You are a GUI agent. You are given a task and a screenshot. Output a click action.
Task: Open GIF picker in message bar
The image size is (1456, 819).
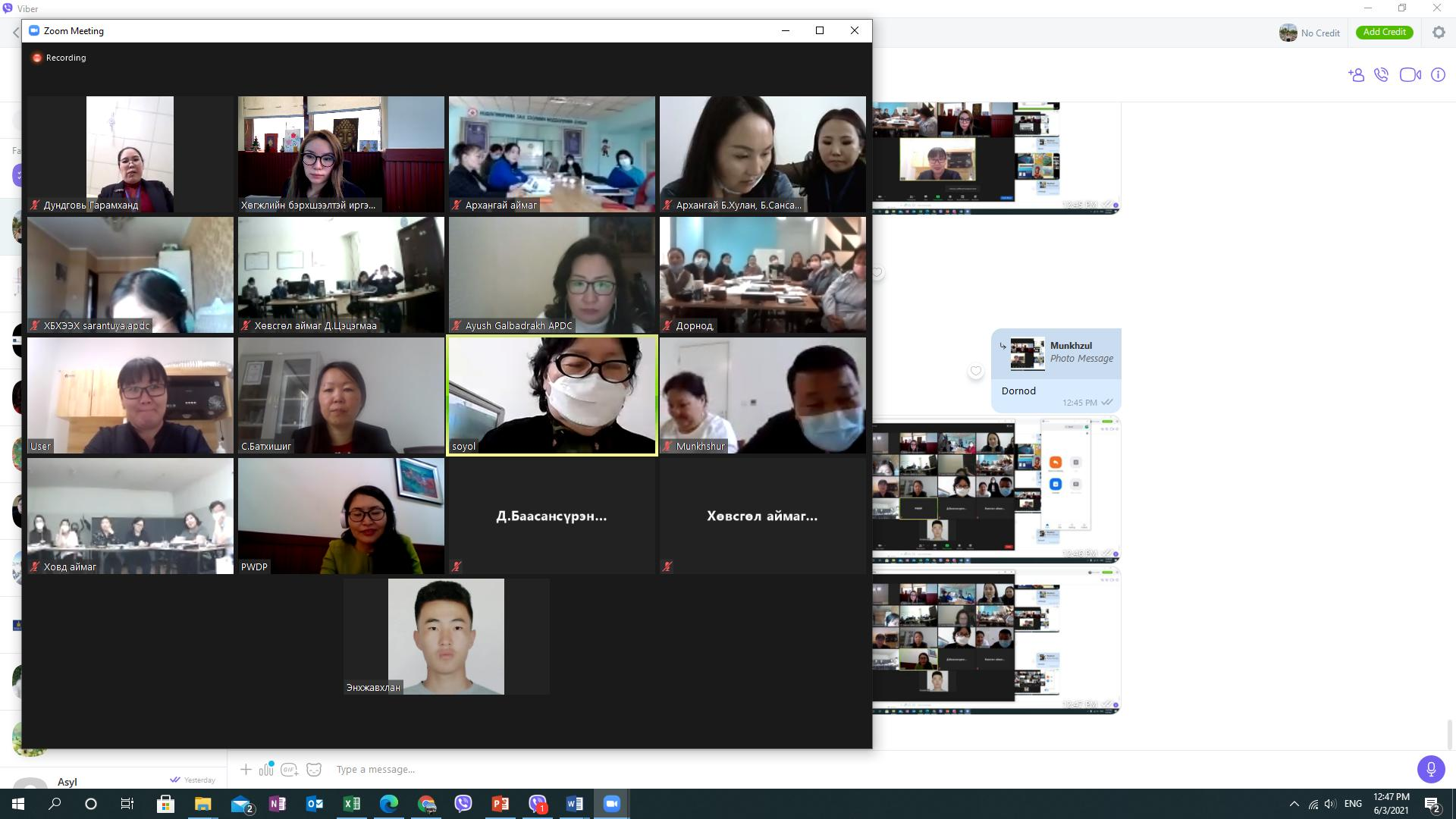click(x=289, y=769)
